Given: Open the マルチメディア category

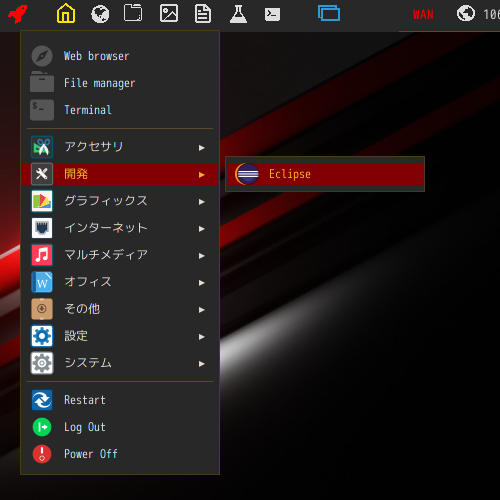Looking at the screenshot, I should [x=120, y=255].
